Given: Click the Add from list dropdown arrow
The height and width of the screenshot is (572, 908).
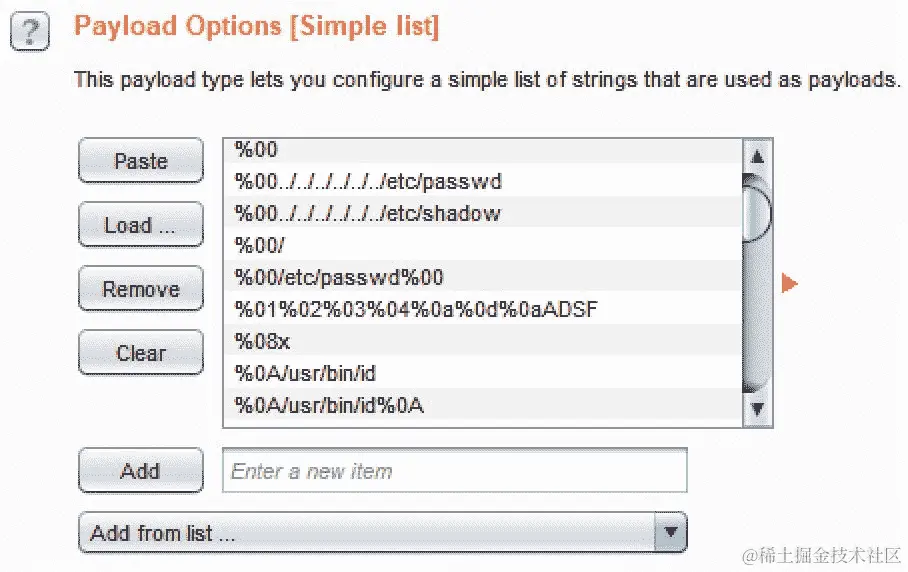Looking at the screenshot, I should pyautogui.click(x=671, y=533).
